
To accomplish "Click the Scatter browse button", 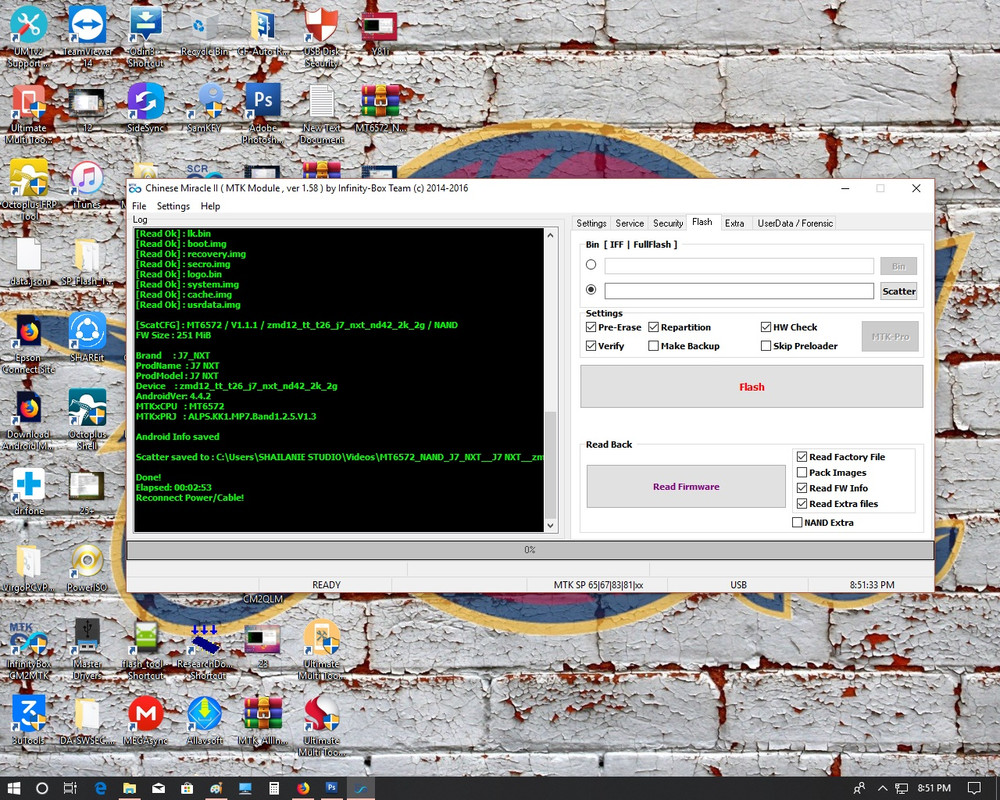I will pos(899,291).
